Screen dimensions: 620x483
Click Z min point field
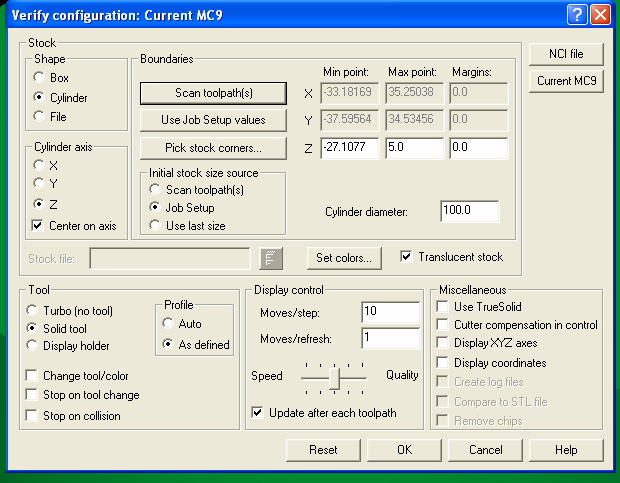pyautogui.click(x=349, y=148)
